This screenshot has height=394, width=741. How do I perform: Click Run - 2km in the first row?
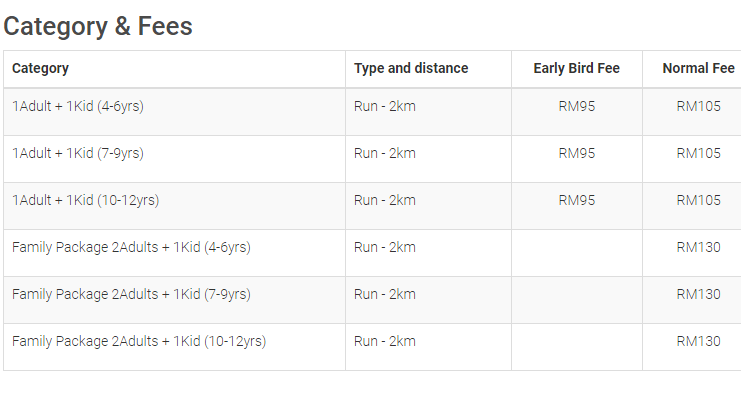385,106
